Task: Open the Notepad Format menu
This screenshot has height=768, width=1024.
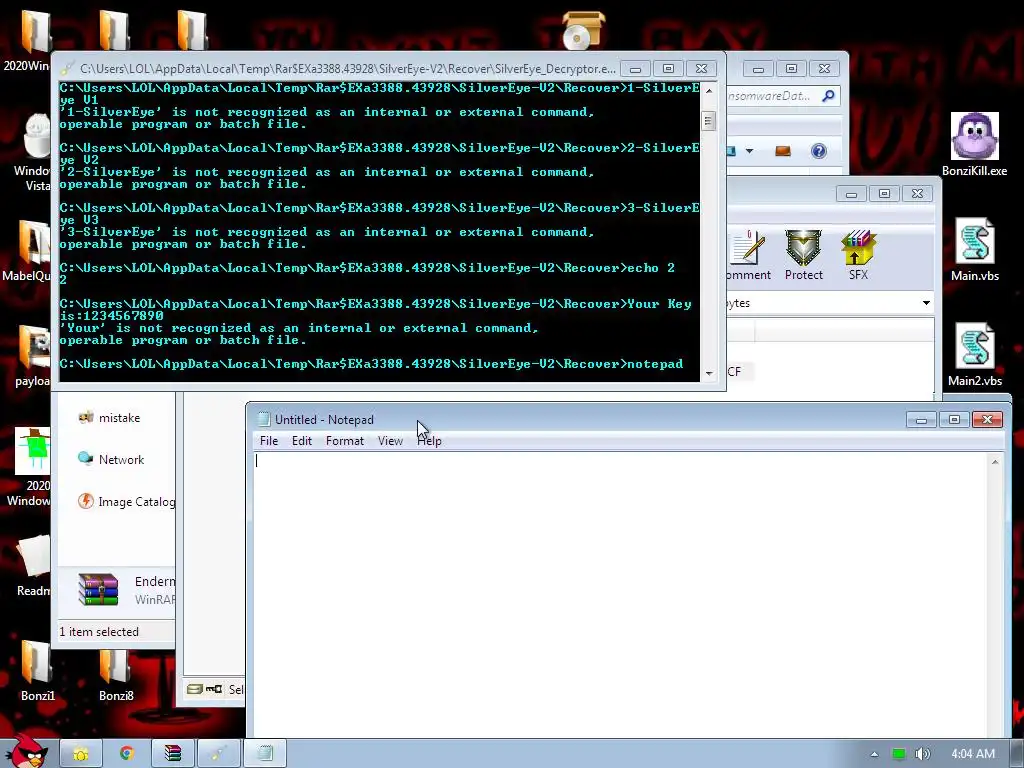Action: (345, 441)
